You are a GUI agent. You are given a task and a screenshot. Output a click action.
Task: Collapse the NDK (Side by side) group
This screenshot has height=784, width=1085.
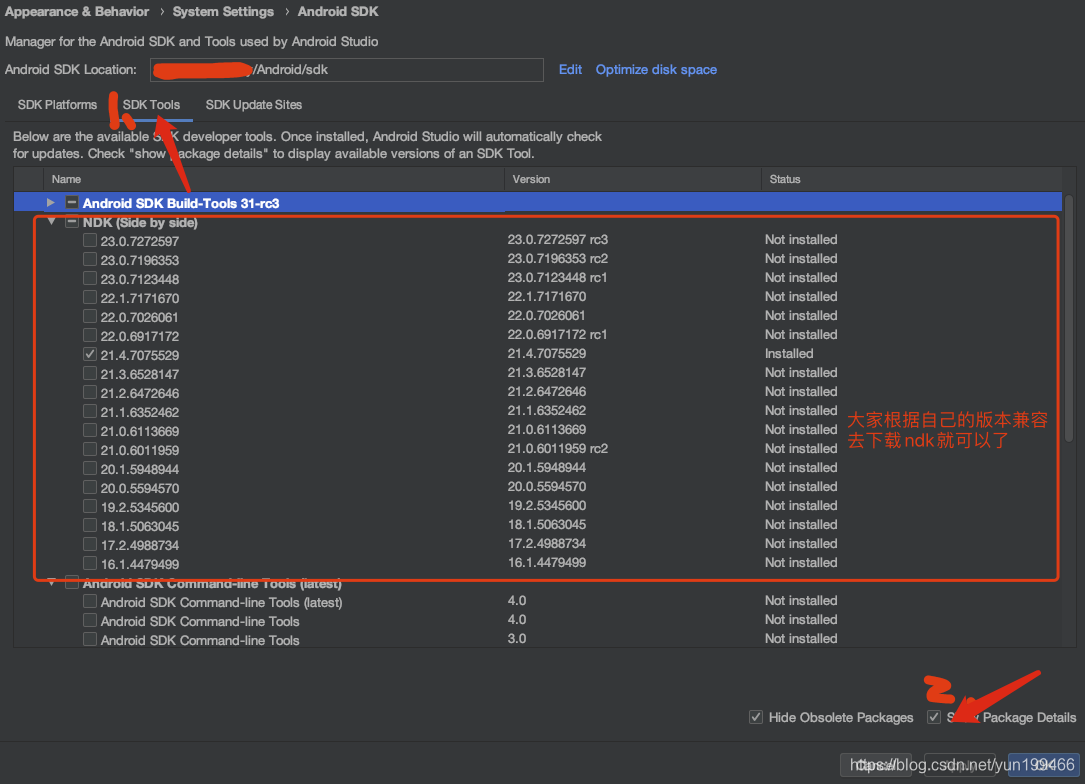click(51, 222)
